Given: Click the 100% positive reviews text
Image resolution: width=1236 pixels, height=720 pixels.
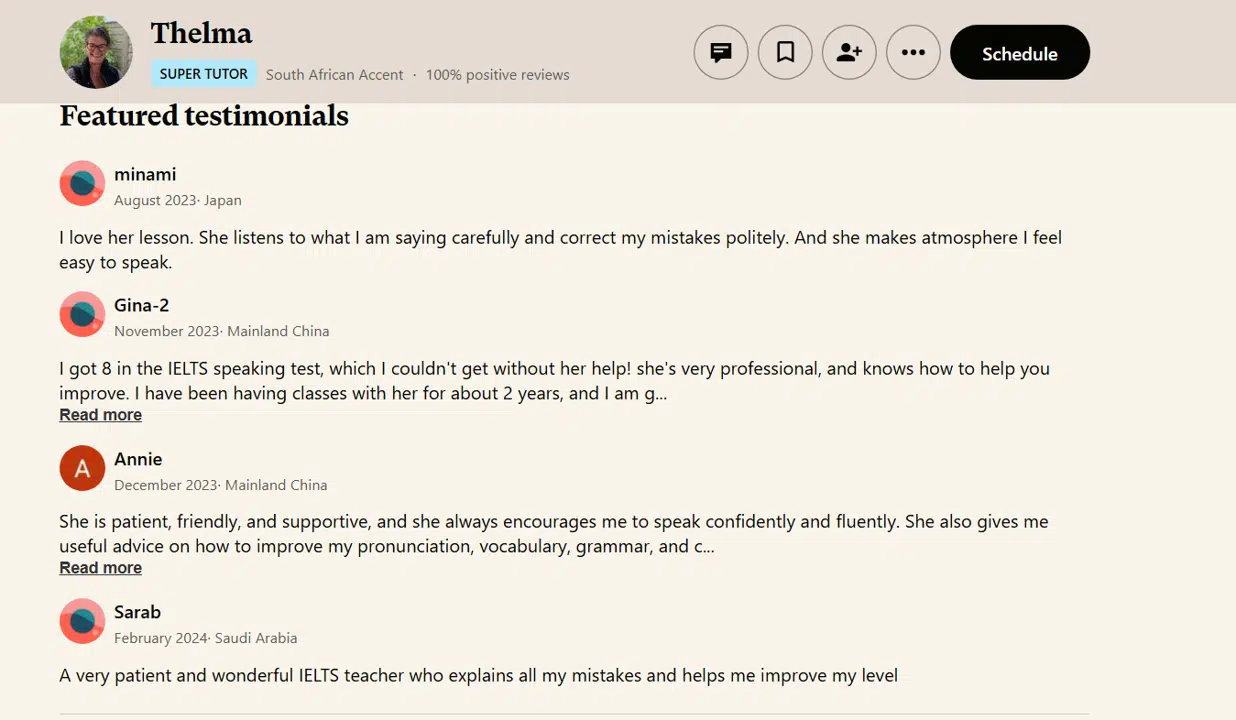Looking at the screenshot, I should 497,75.
